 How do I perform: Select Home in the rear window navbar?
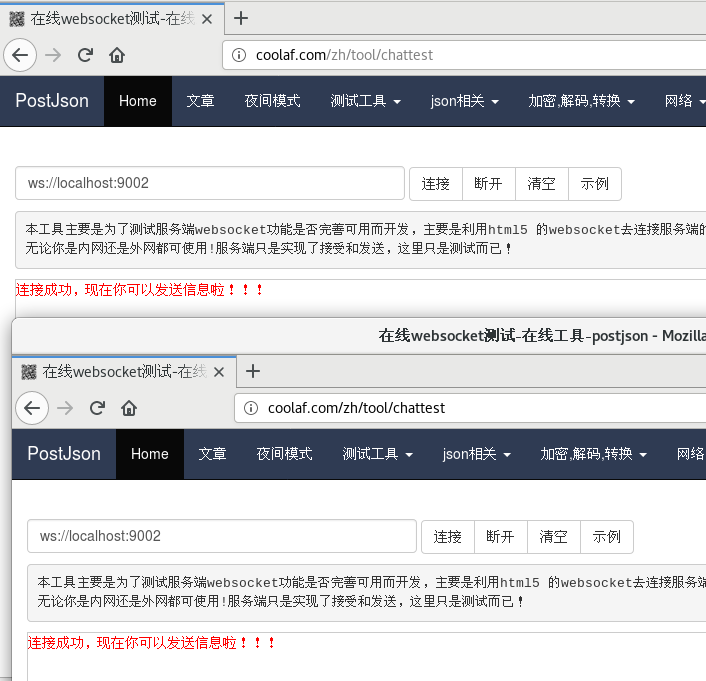(x=138, y=101)
